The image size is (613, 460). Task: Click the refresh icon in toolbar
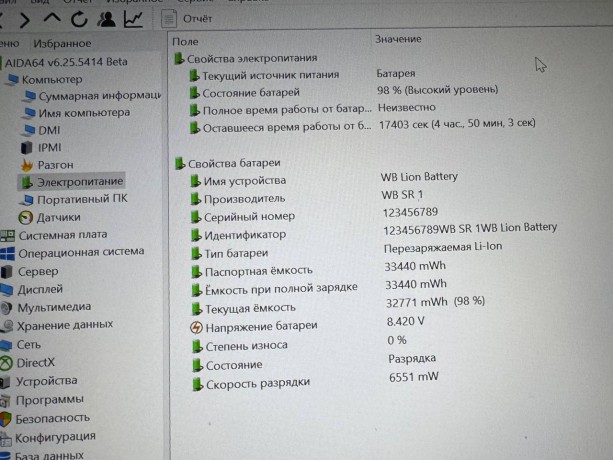(x=79, y=19)
